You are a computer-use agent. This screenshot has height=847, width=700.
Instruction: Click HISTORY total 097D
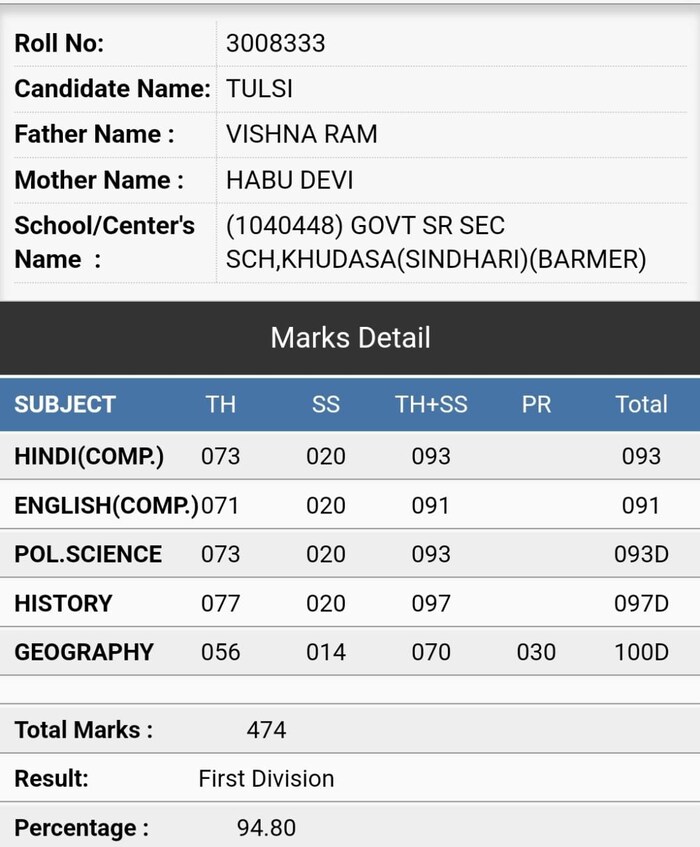[x=641, y=603]
